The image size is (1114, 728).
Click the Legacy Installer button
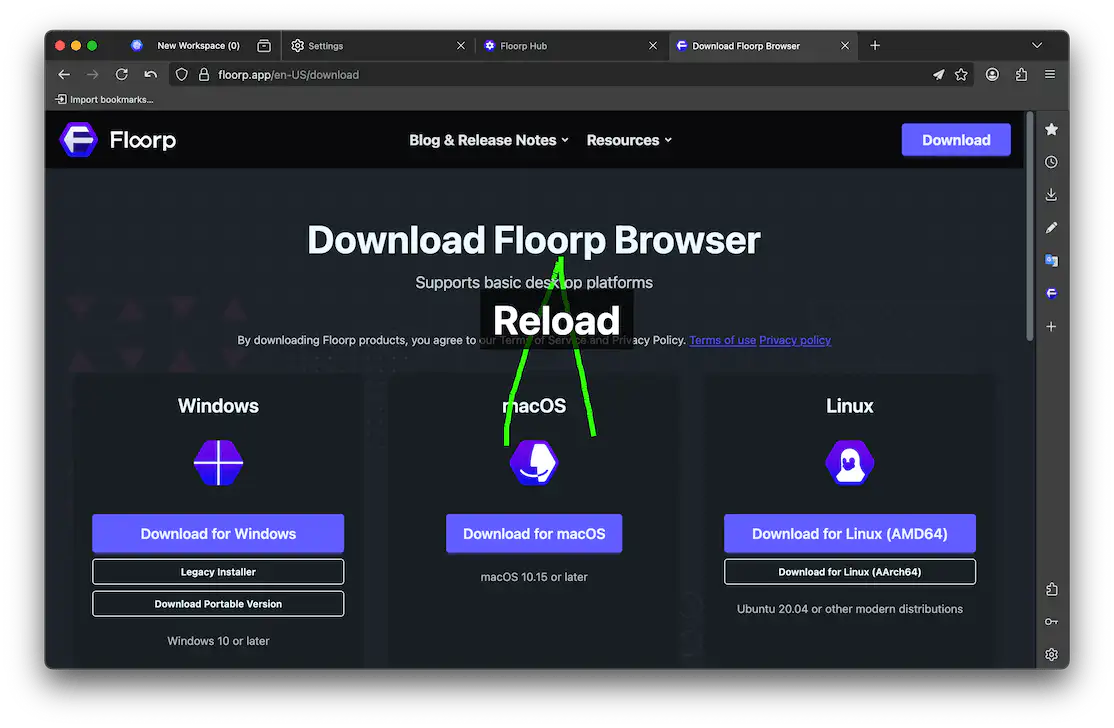click(218, 572)
